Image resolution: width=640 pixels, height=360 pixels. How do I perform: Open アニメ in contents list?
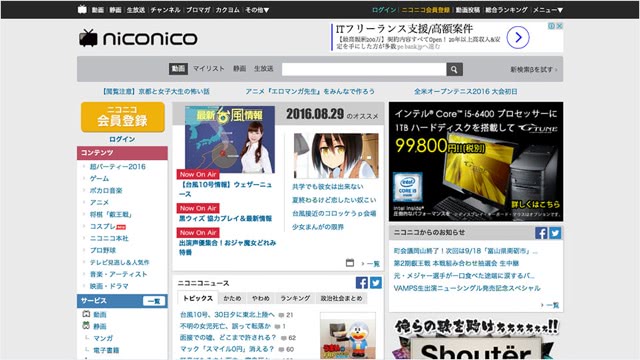click(99, 202)
